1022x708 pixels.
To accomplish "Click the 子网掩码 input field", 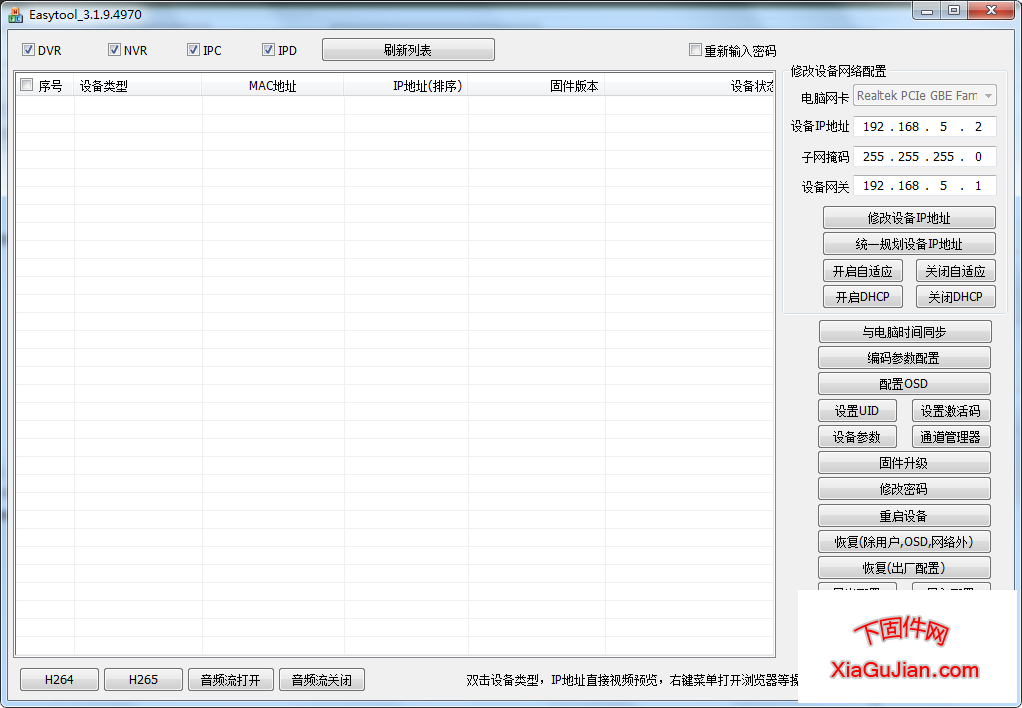I will coord(925,156).
